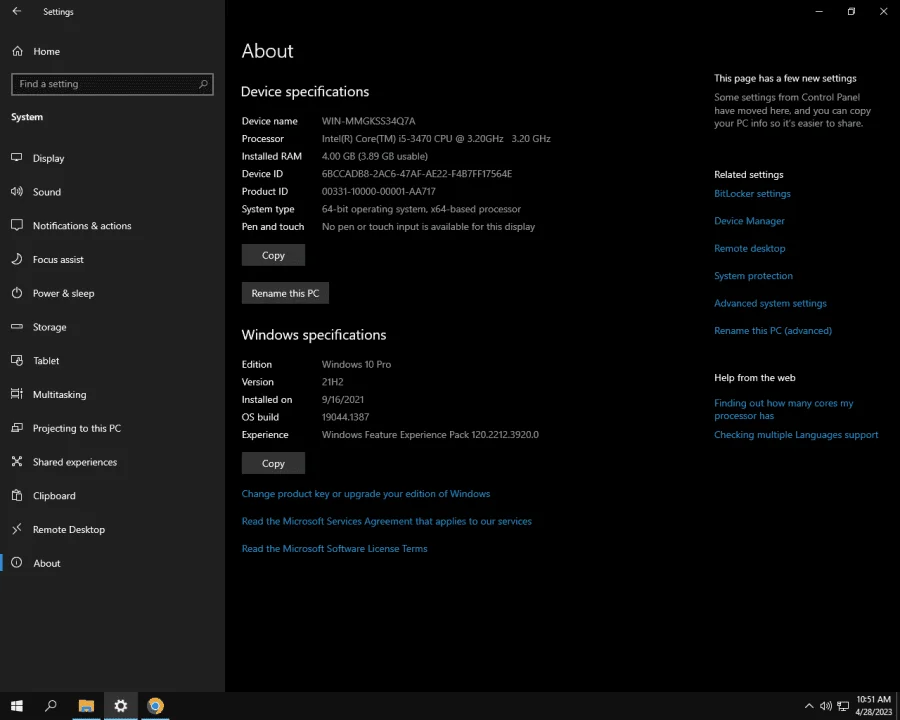Screen dimensions: 900x720
Task: Open Change product key or upgrade link
Action: [366, 493]
